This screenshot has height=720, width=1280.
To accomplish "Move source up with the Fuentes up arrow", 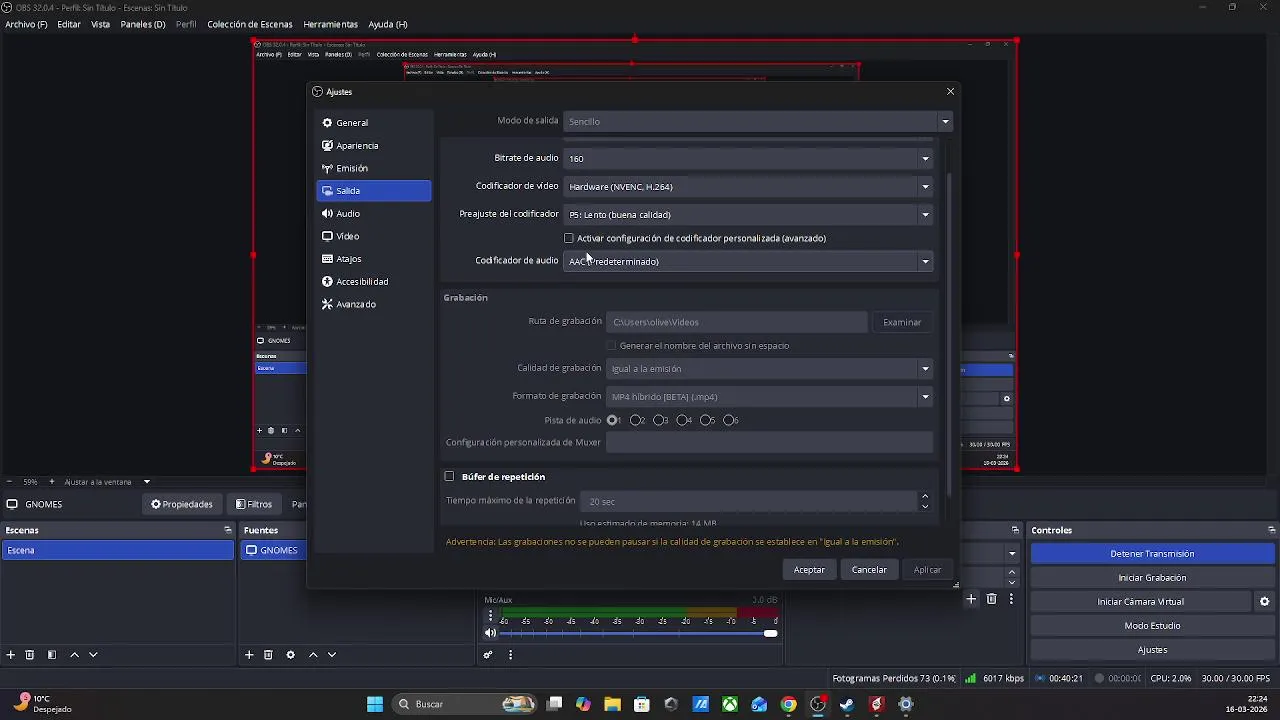I will [313, 655].
